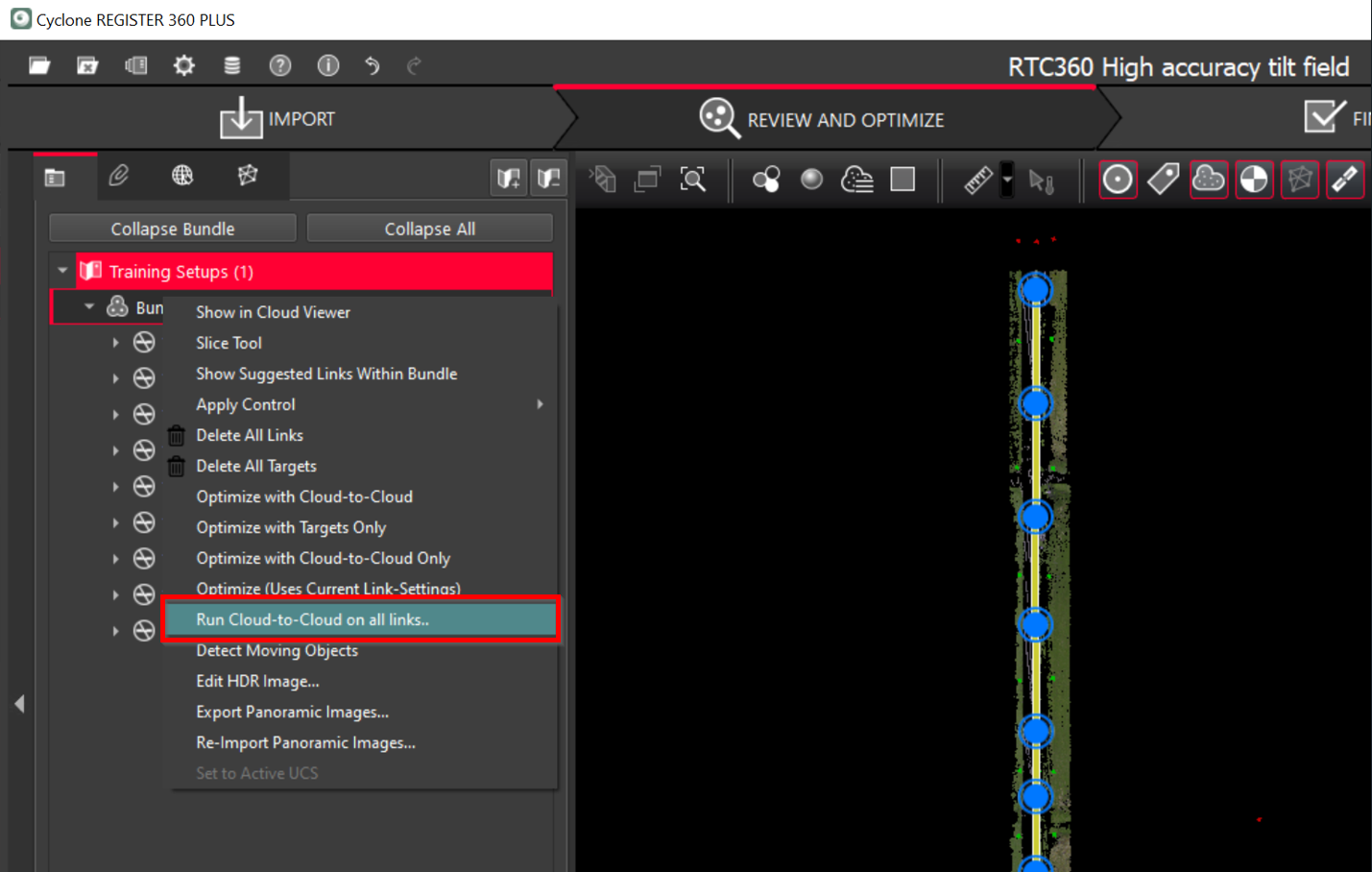Image resolution: width=1372 pixels, height=872 pixels.
Task: Click the zoom-to-extents magnifier icon
Action: pyautogui.click(x=692, y=180)
